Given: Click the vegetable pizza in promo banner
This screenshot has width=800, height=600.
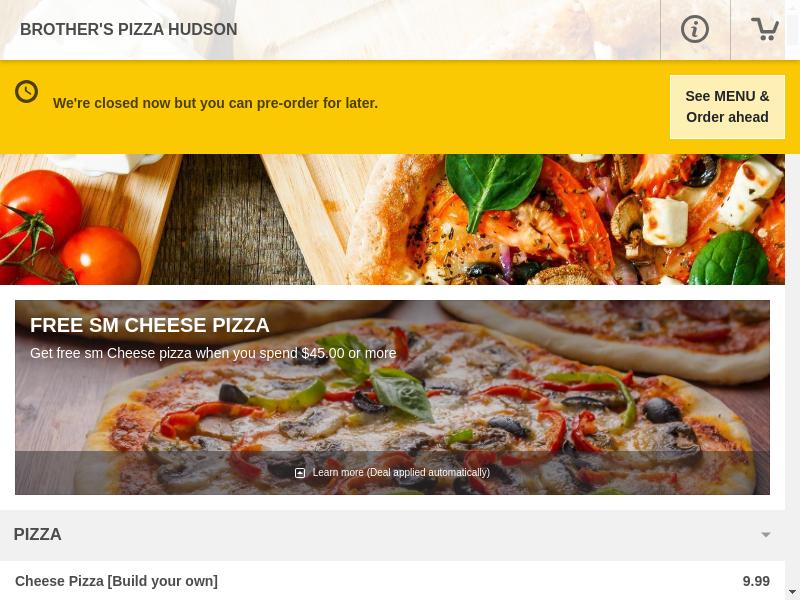Looking at the screenshot, I should click(x=392, y=397).
